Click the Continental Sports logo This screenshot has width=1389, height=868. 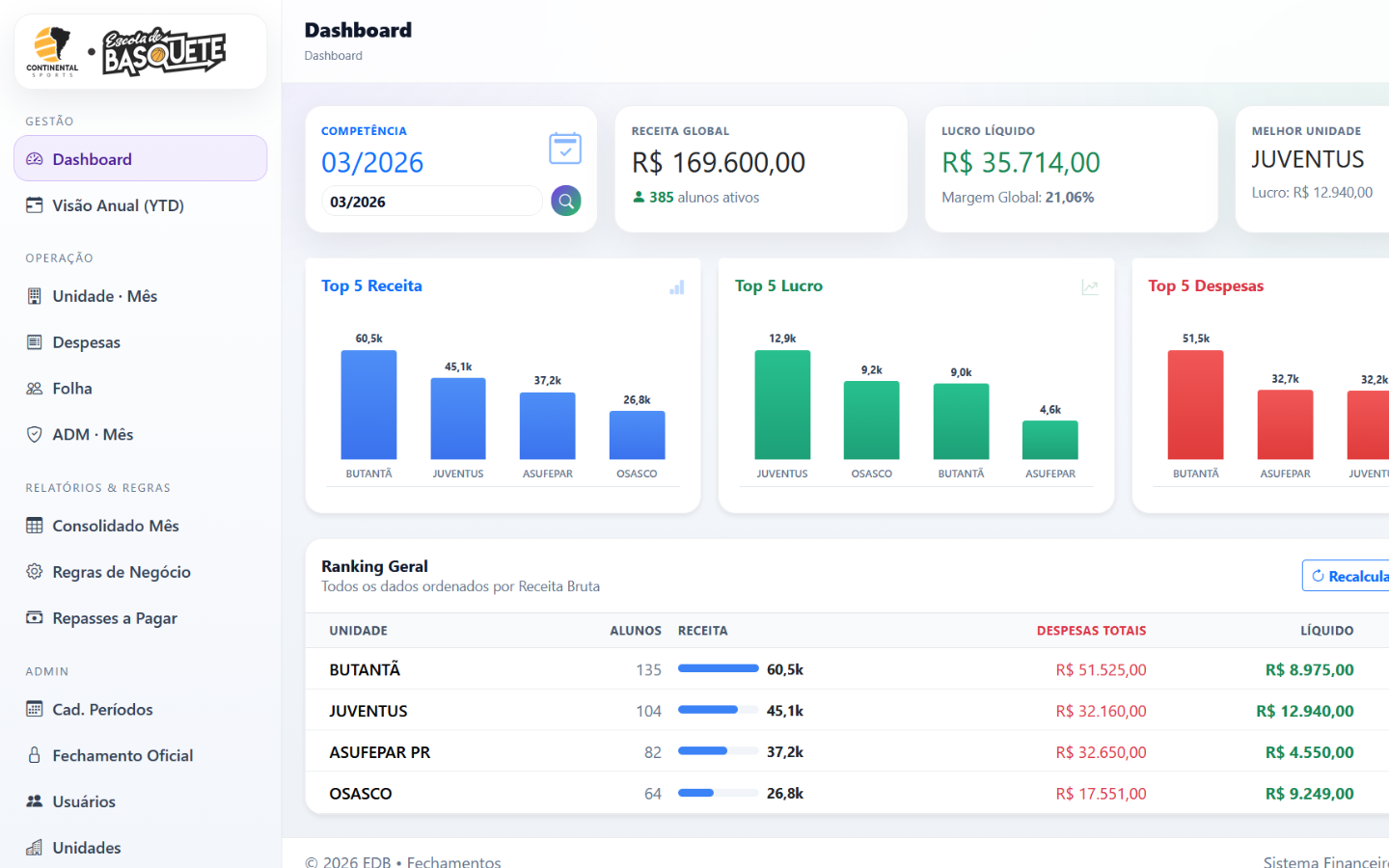point(52,52)
